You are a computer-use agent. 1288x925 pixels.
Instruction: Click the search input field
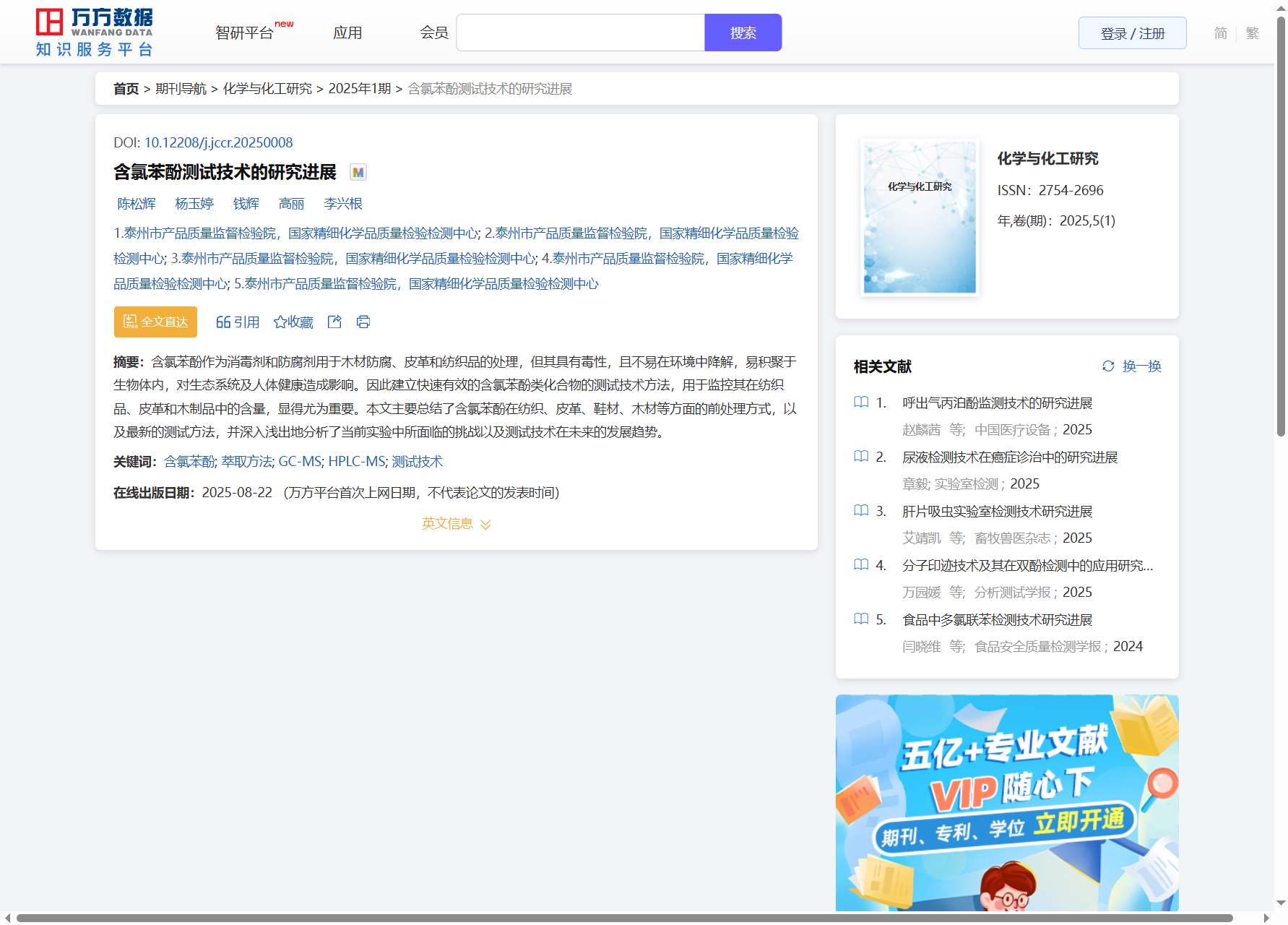580,33
